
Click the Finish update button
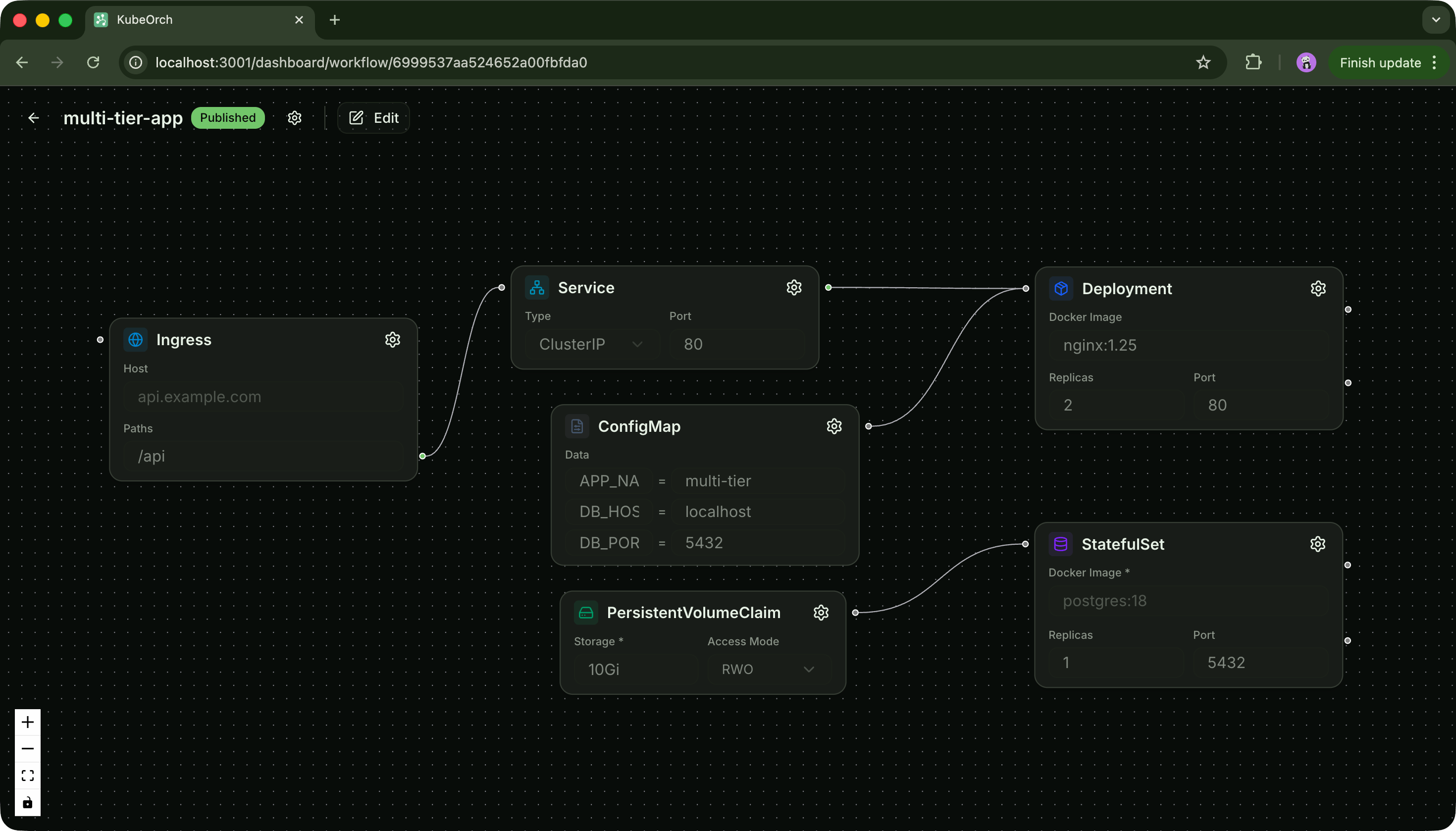[1380, 62]
